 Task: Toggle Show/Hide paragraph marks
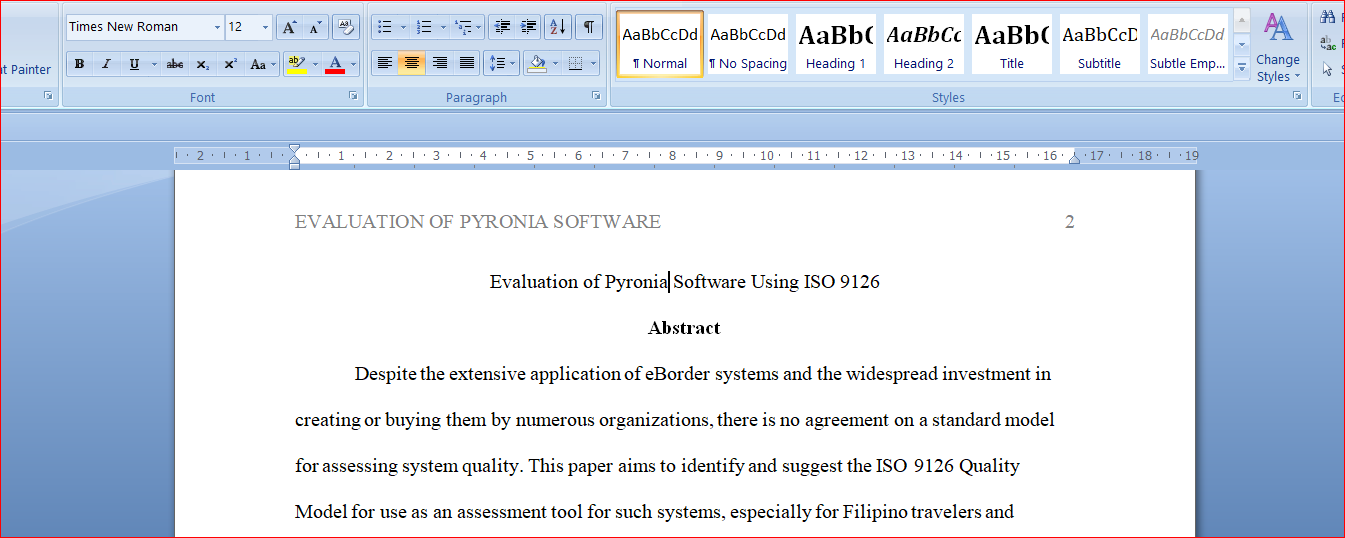click(x=589, y=27)
